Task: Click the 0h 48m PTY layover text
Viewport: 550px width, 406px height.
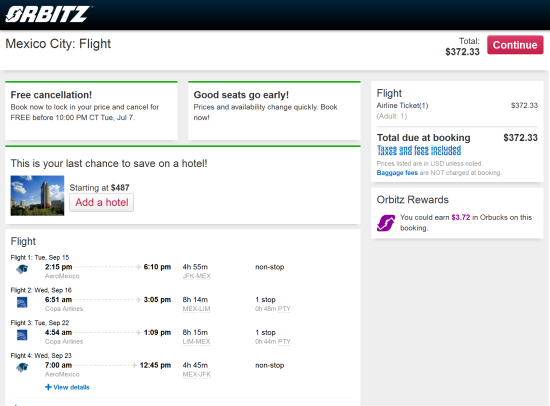Action: [273, 309]
